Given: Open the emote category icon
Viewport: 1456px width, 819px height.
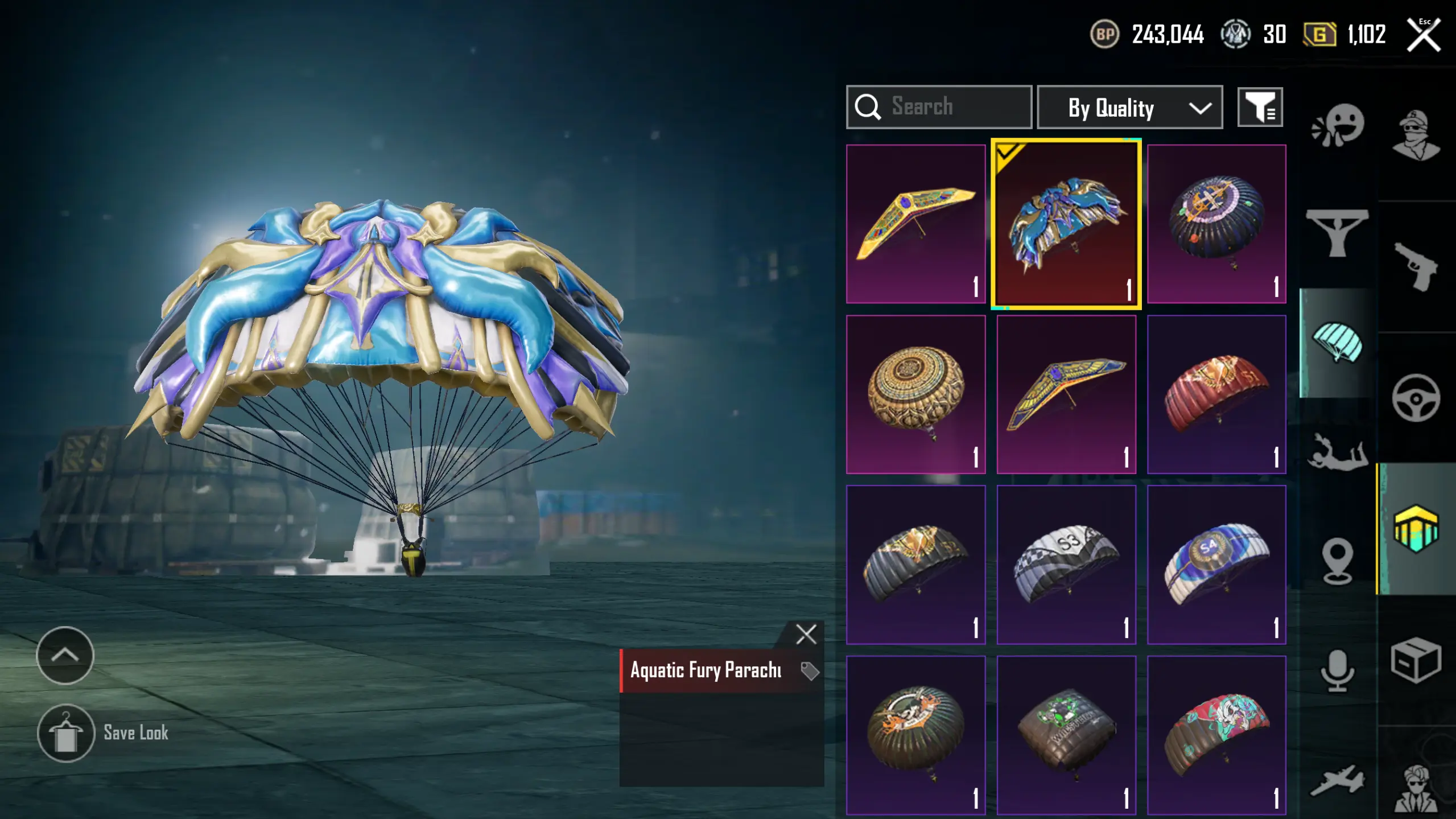Looking at the screenshot, I should pyautogui.click(x=1338, y=125).
